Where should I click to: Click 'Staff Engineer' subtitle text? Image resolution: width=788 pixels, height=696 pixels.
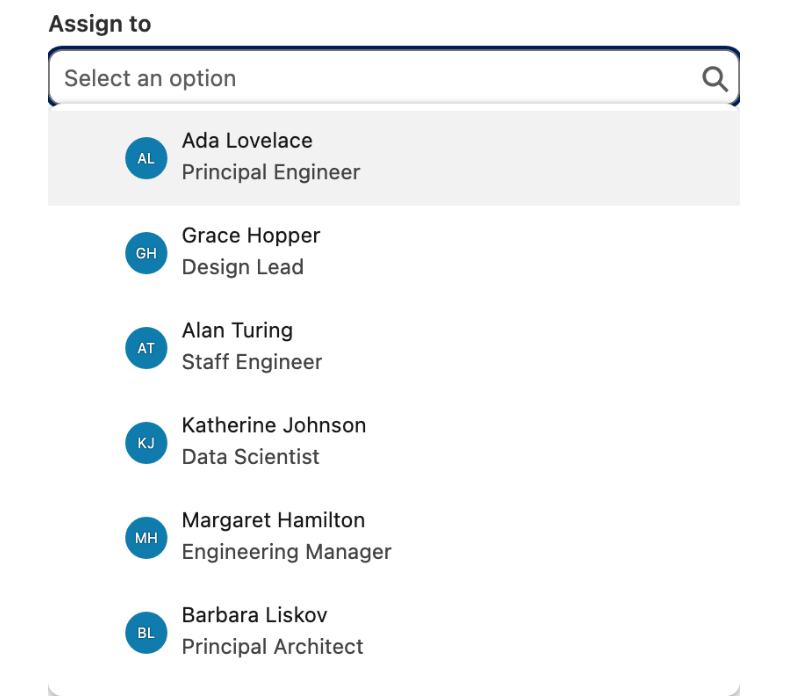[x=252, y=362]
